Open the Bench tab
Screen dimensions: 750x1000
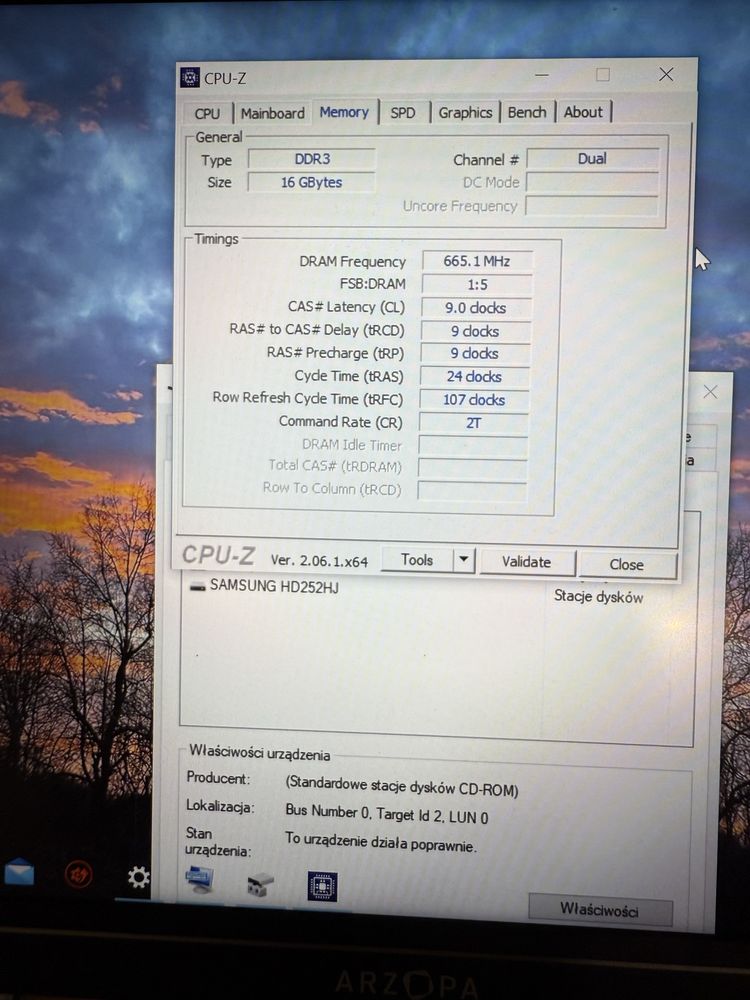tap(527, 112)
